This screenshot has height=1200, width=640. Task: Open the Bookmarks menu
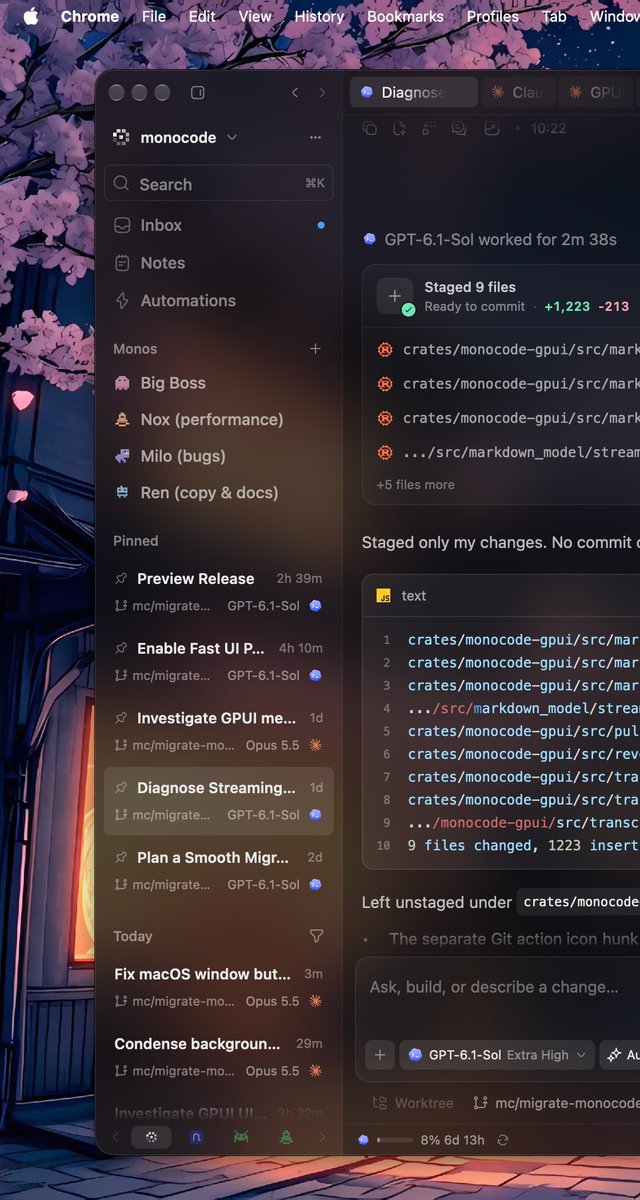[x=405, y=16]
